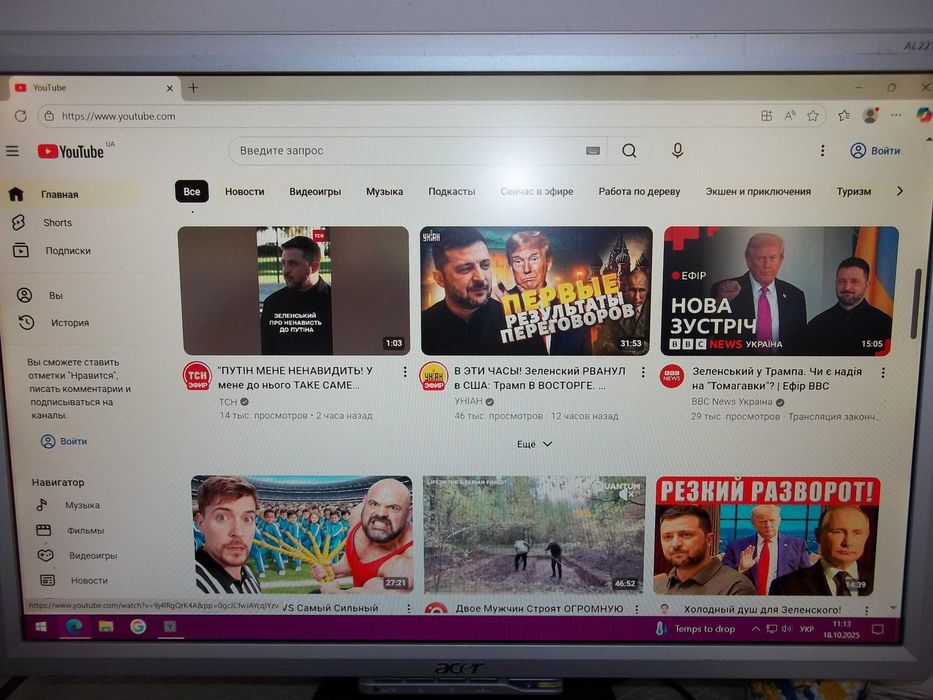
Task: Open Нова зустріч BBC News thumbnail
Action: coord(780,291)
